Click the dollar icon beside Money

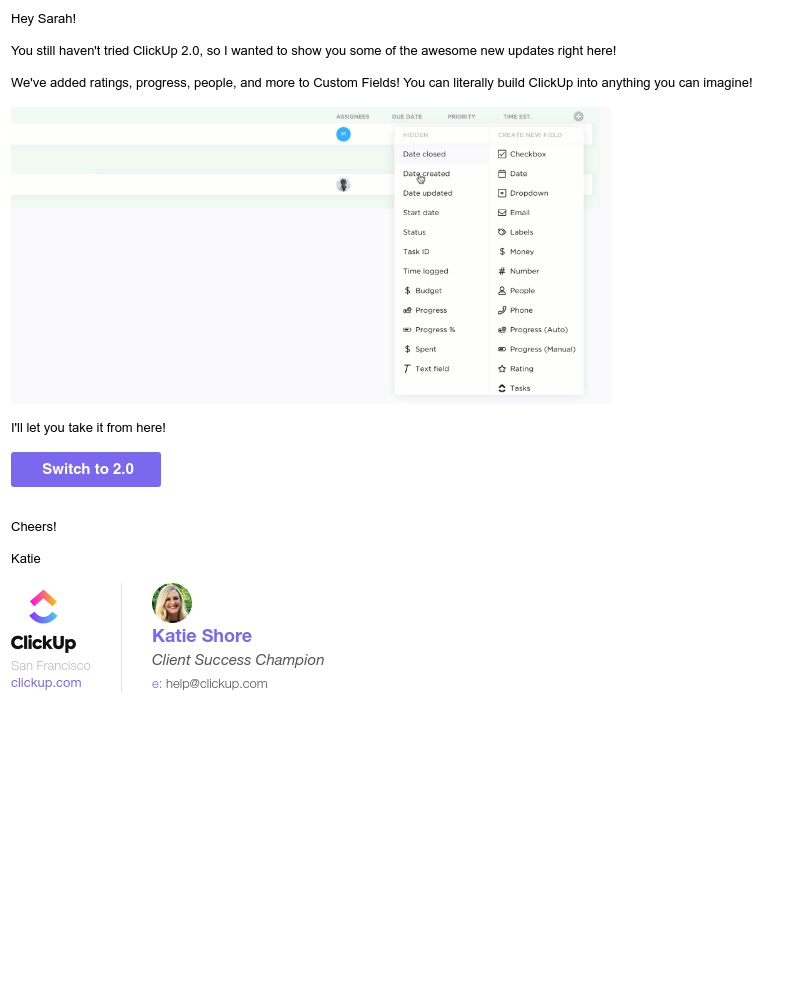[x=502, y=252]
